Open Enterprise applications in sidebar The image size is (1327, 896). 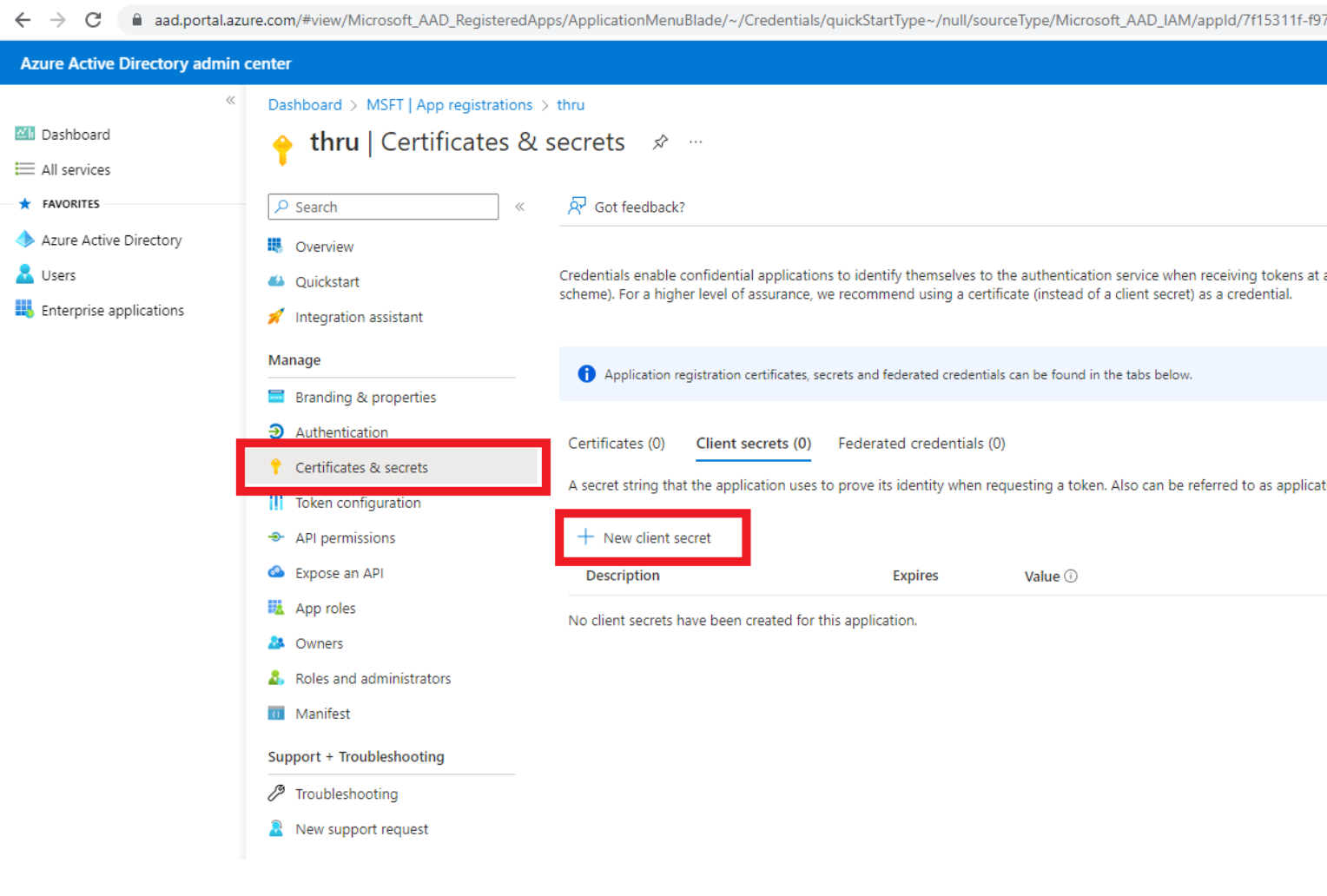coord(112,311)
